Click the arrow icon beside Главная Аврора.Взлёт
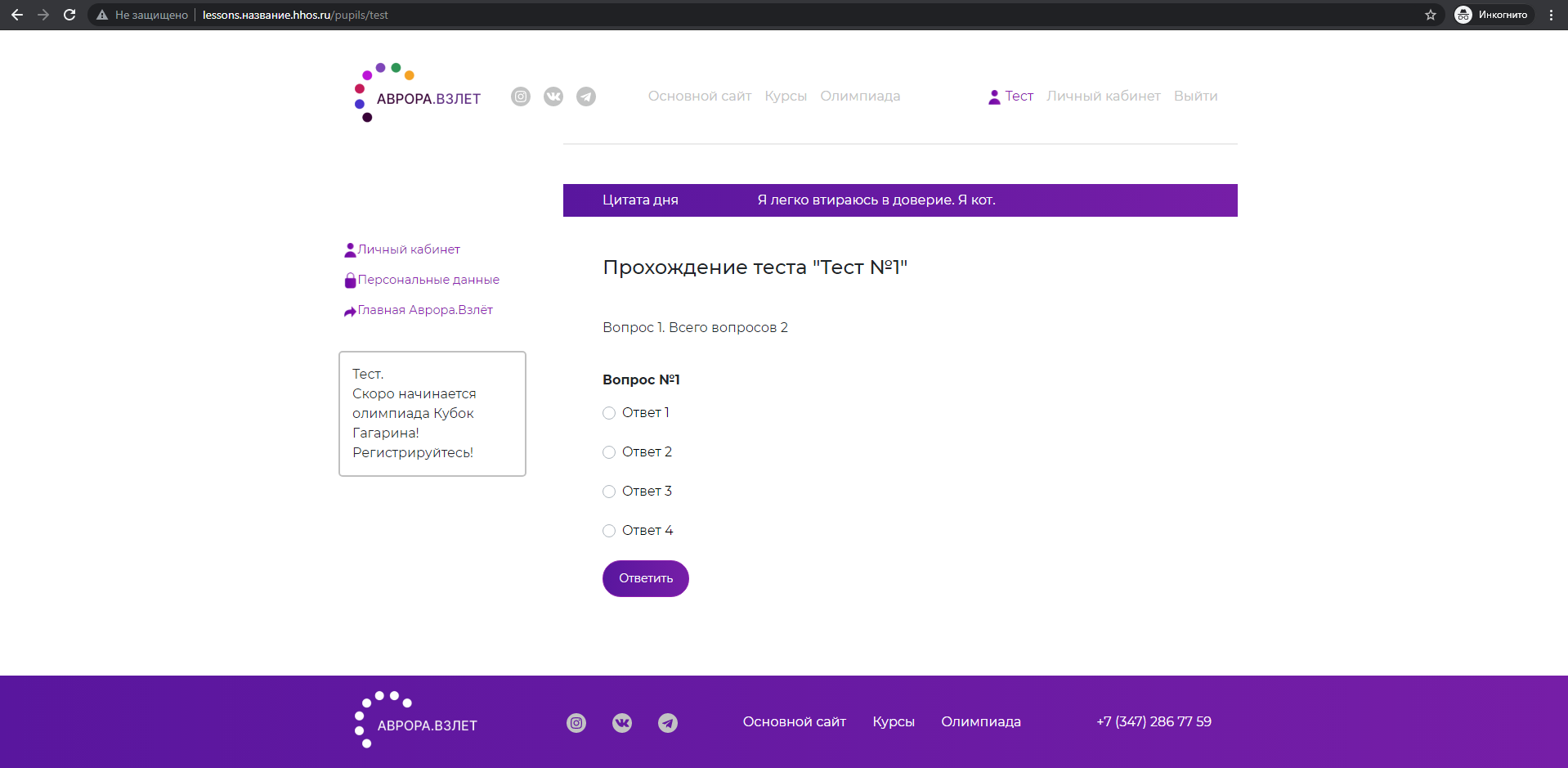 coord(350,311)
